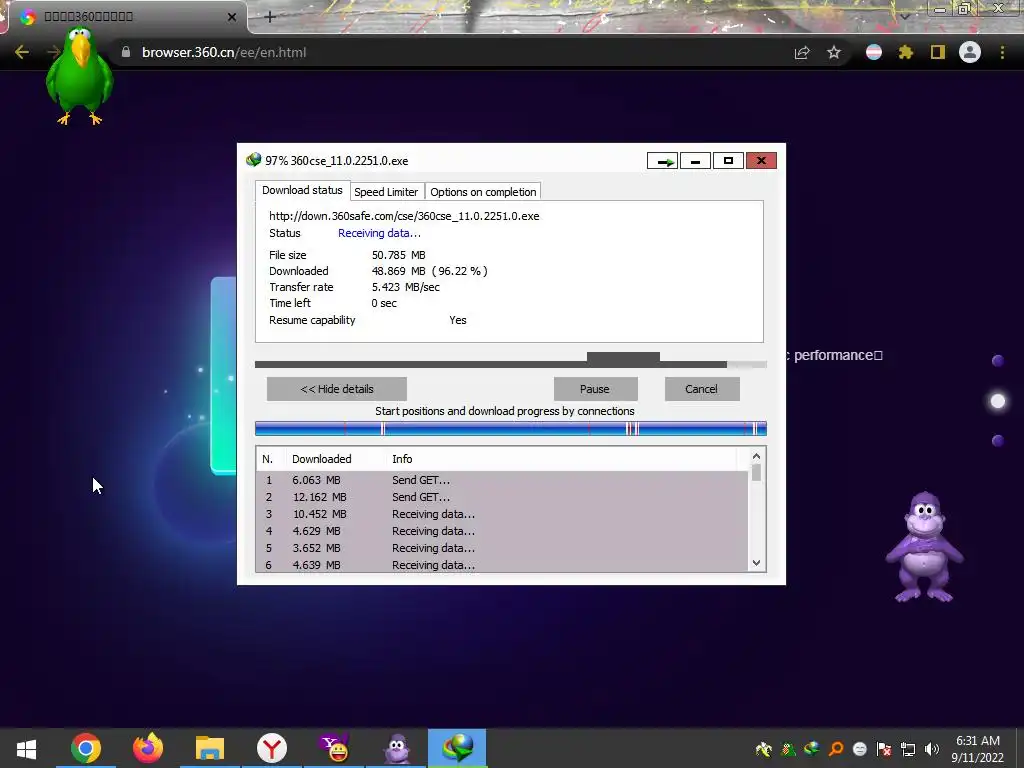Click the Receiving data... status text
Image resolution: width=1024 pixels, height=768 pixels.
pyautogui.click(x=379, y=233)
